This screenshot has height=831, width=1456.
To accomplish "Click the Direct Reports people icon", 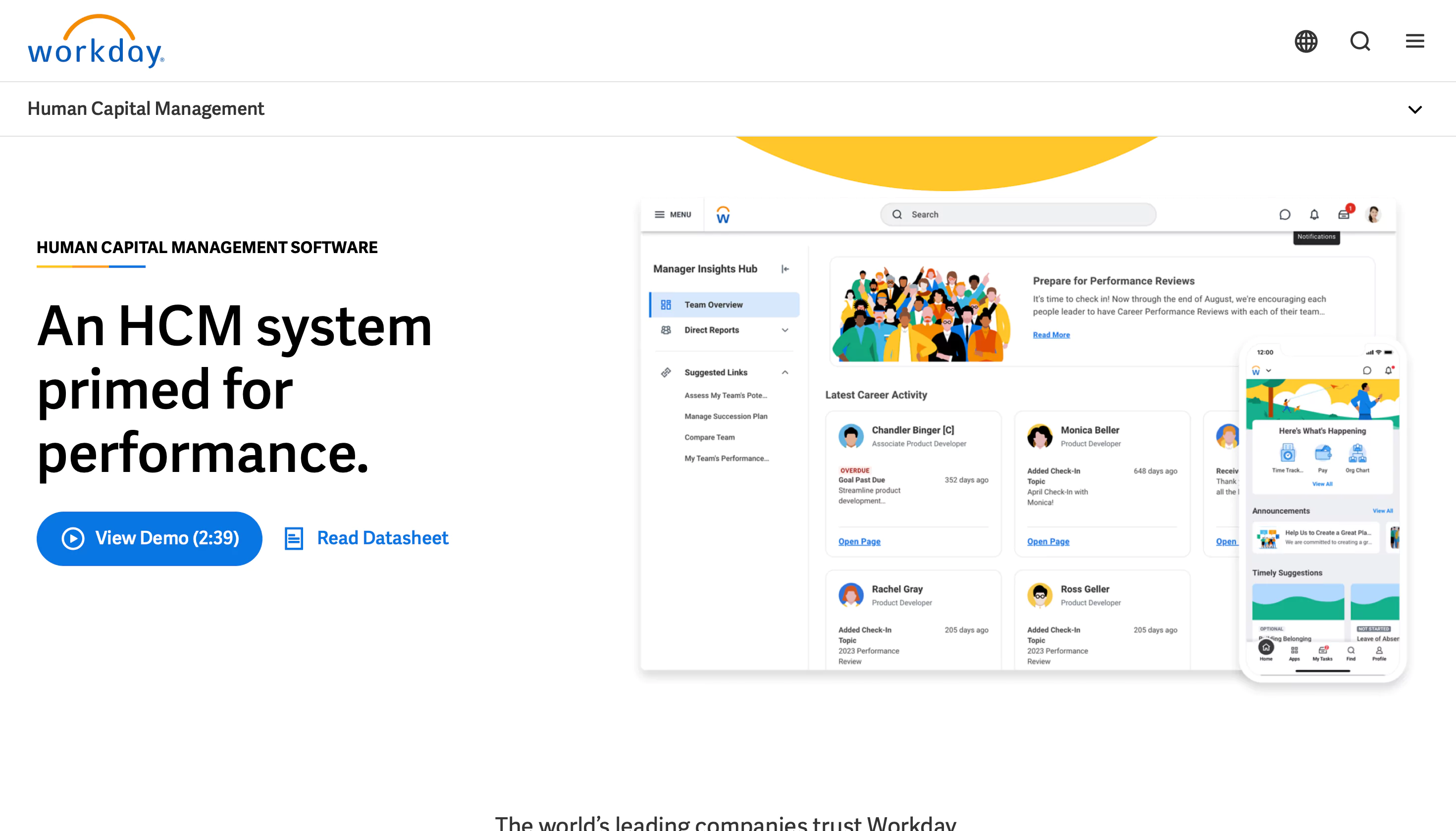I will pyautogui.click(x=666, y=330).
